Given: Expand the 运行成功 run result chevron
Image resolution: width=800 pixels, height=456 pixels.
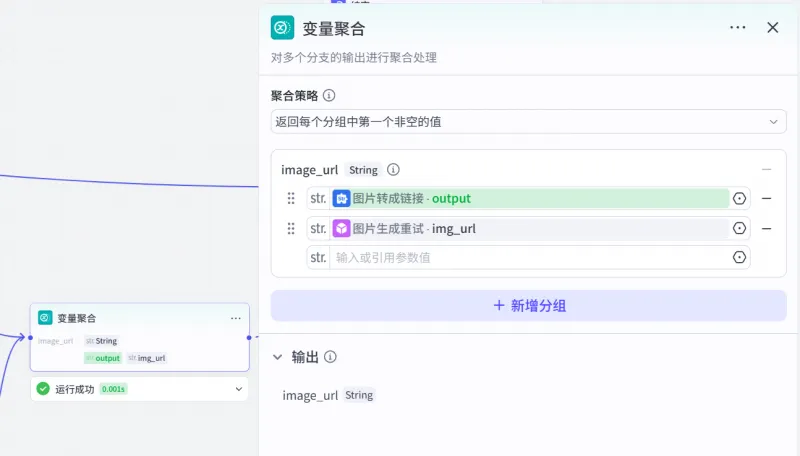Looking at the screenshot, I should pos(238,389).
